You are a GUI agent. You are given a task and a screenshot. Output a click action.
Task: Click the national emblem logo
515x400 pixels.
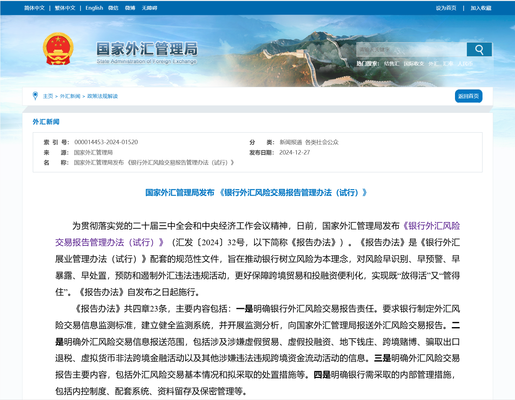[58, 49]
